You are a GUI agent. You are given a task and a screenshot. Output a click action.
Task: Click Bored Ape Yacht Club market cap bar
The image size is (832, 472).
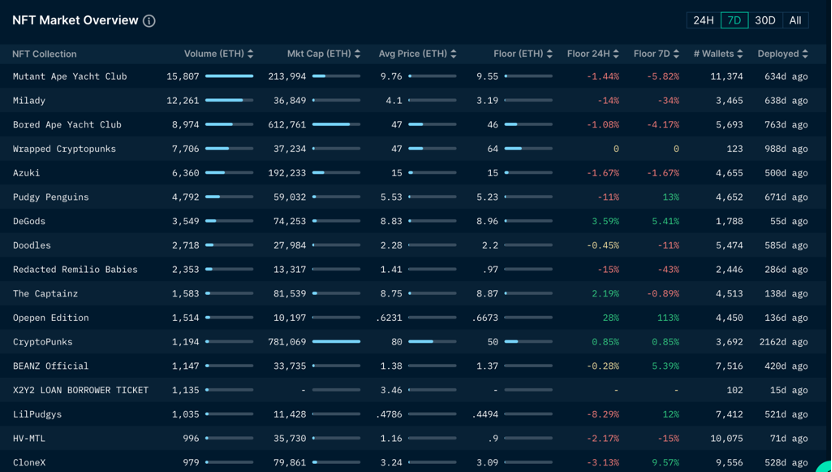(x=336, y=125)
